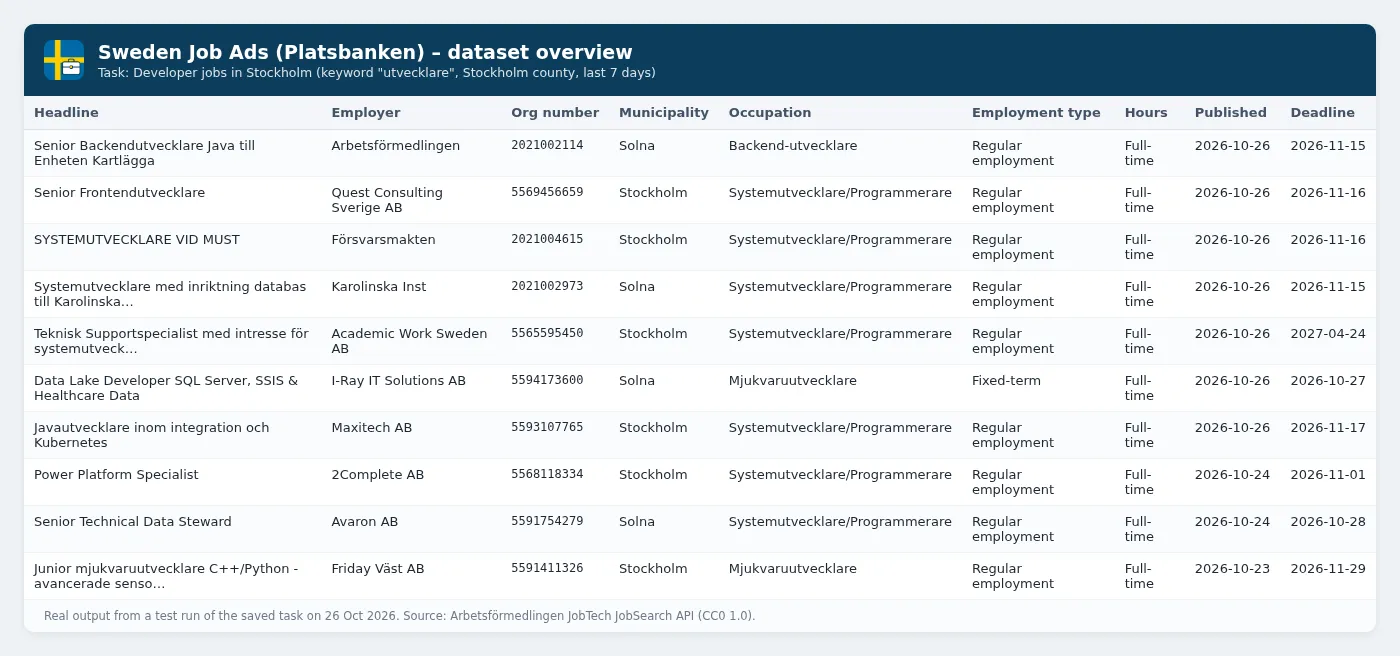Select Javautvecklare inom integration och Kubernetes
The width and height of the screenshot is (1400, 656).
click(x=151, y=435)
